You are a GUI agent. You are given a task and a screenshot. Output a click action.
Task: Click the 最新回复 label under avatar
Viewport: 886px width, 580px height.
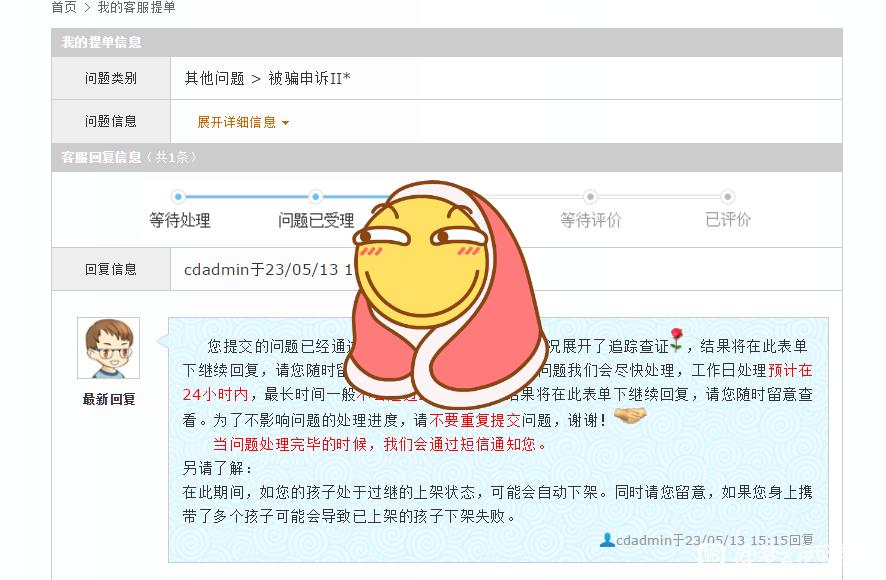point(108,399)
